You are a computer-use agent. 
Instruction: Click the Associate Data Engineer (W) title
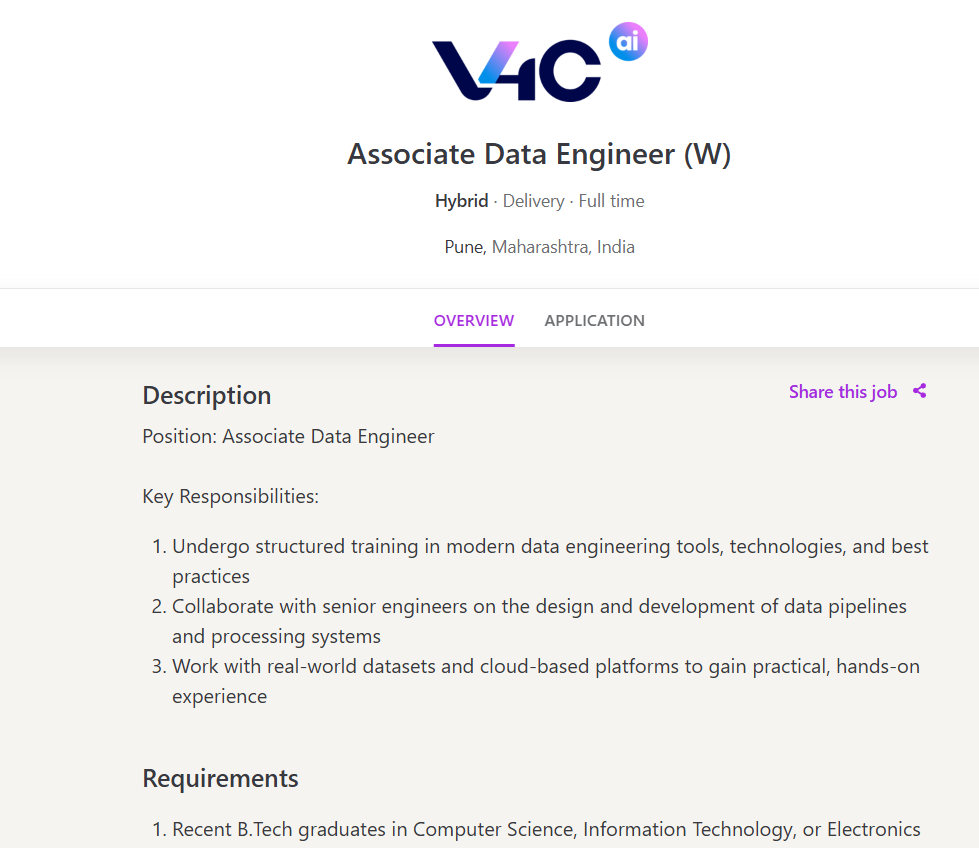coord(539,155)
